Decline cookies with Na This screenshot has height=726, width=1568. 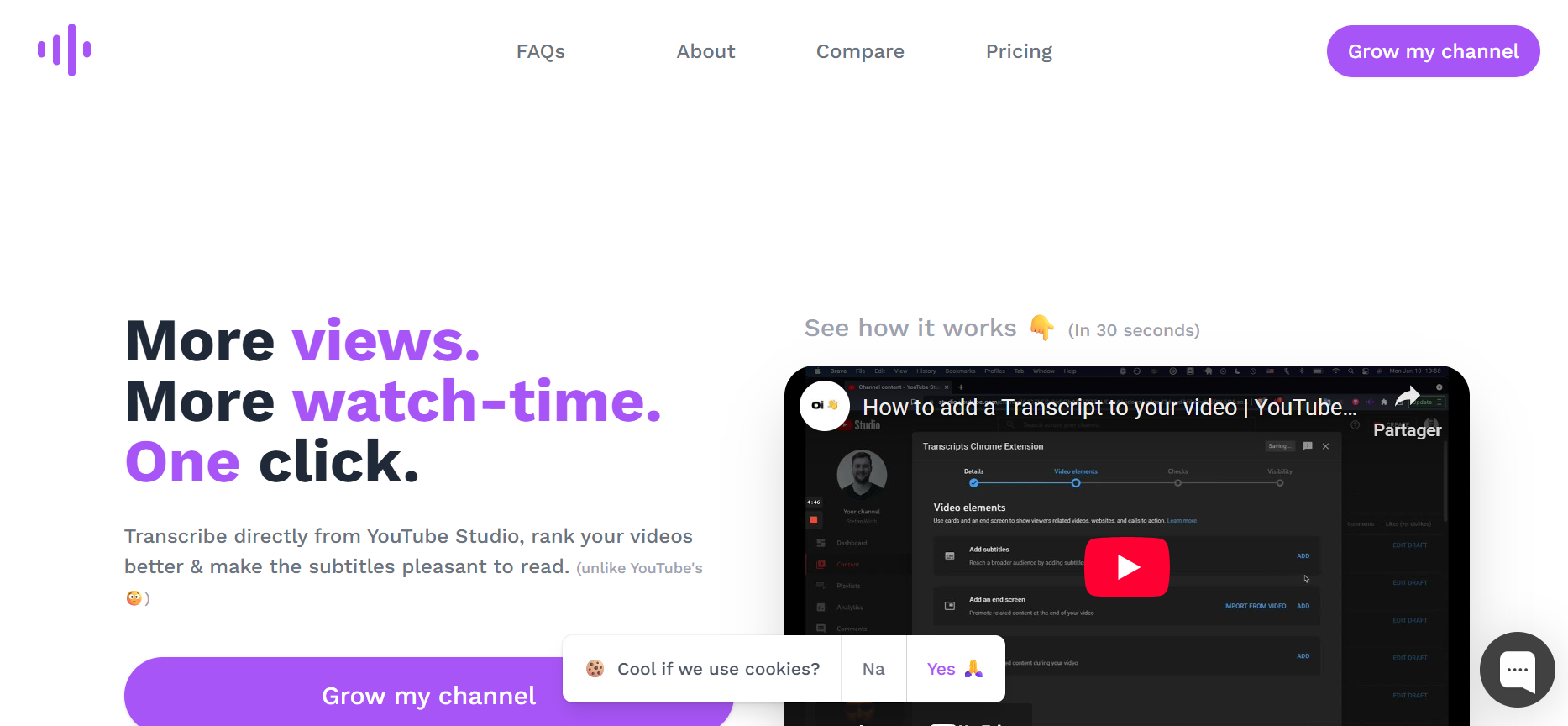[x=873, y=669]
